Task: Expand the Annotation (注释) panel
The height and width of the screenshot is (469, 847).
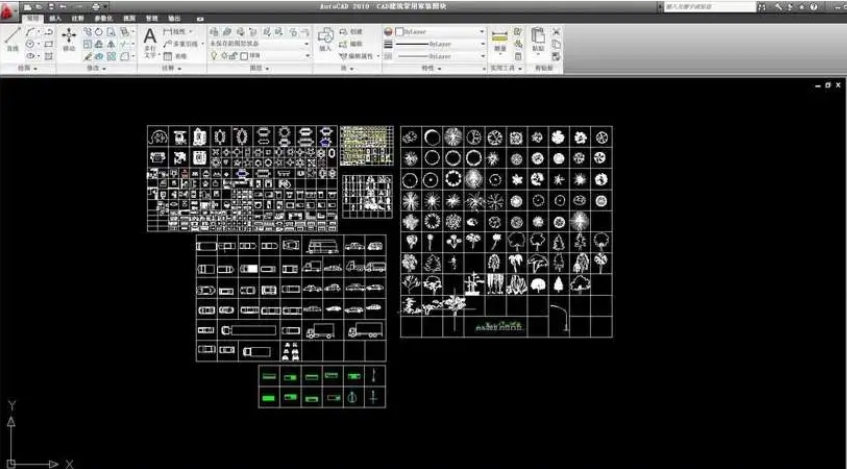Action: [172, 69]
